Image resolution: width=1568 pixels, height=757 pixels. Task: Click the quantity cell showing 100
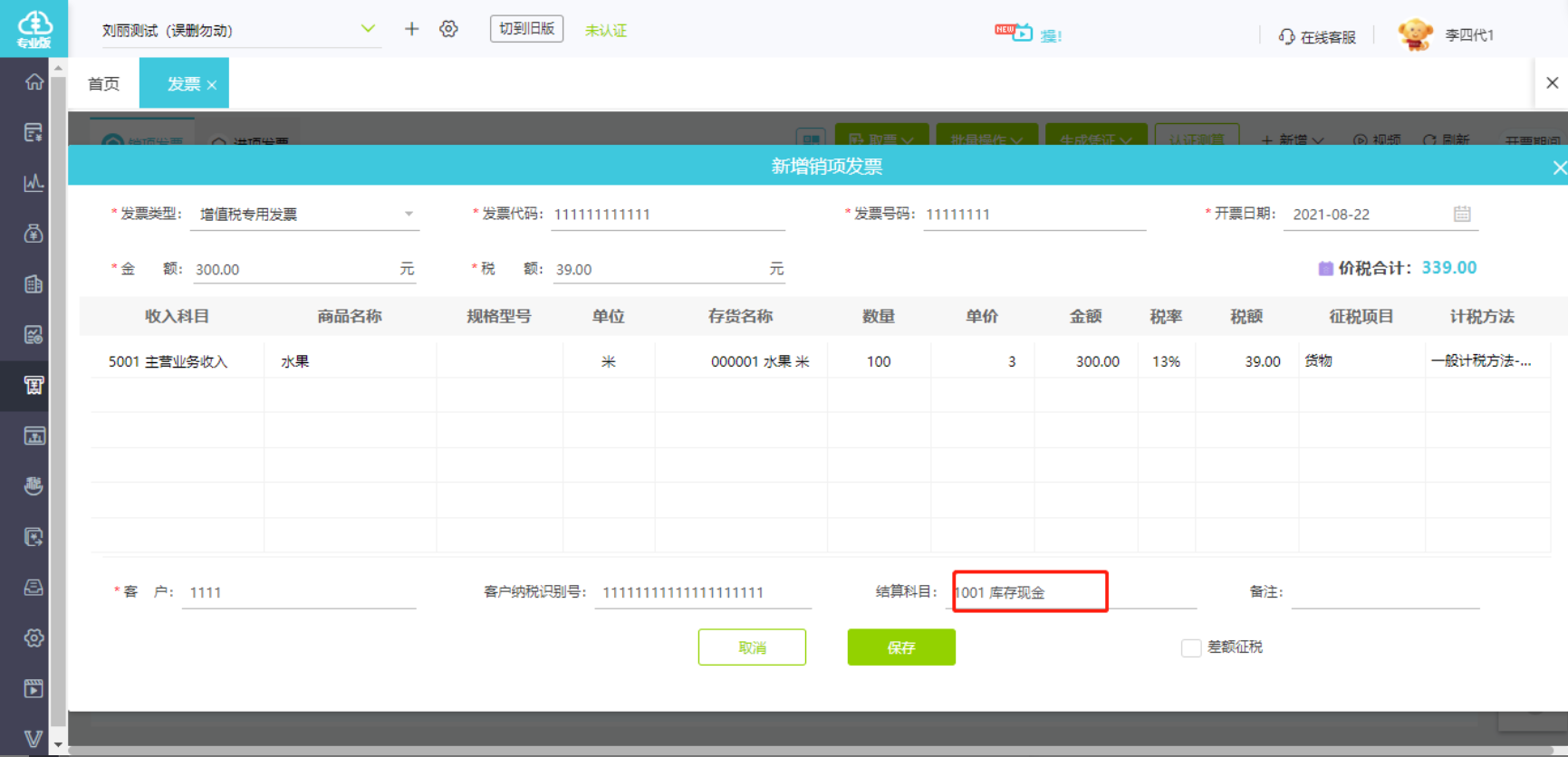point(879,361)
